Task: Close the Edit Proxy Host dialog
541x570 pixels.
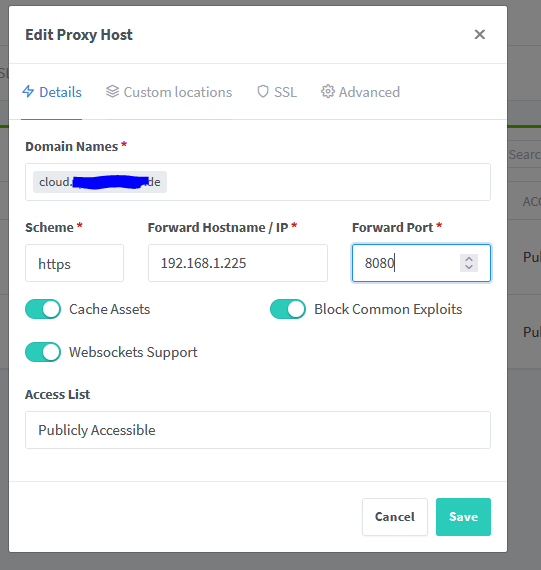Action: (480, 35)
